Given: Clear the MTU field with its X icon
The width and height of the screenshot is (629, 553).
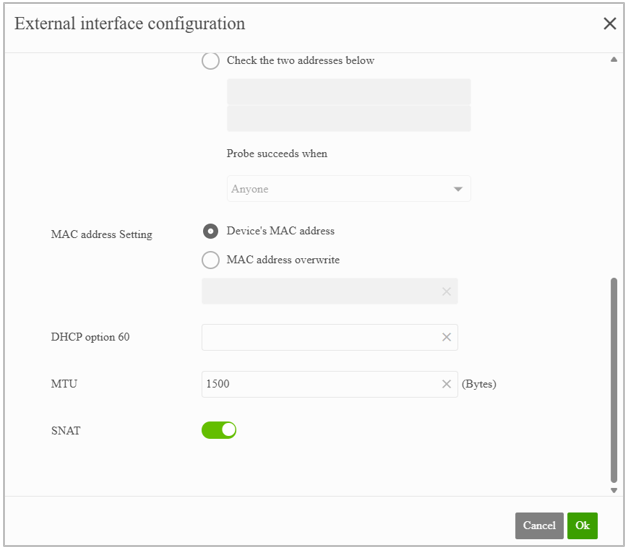Looking at the screenshot, I should 446,384.
